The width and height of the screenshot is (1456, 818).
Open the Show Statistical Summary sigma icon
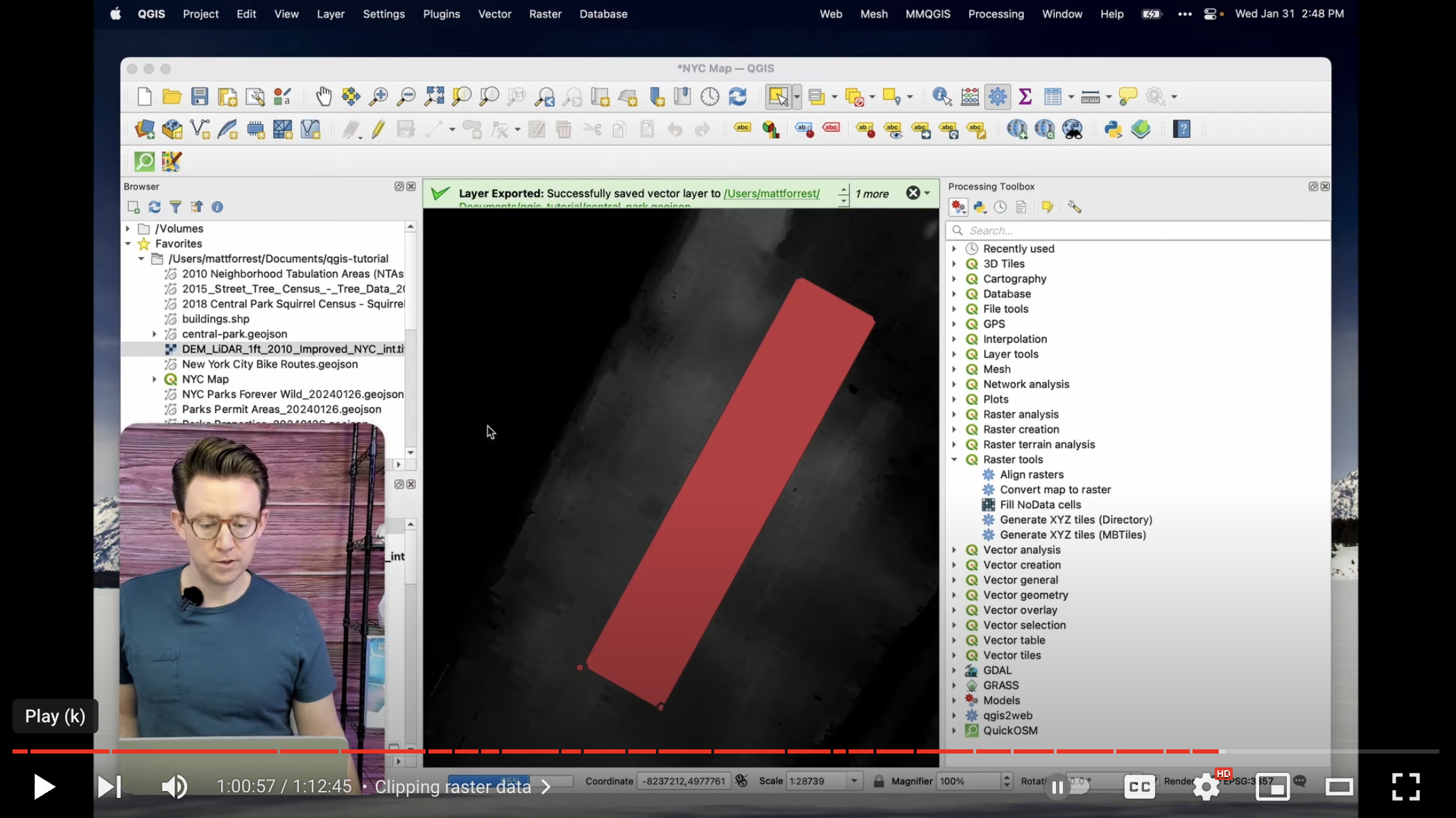(1025, 96)
